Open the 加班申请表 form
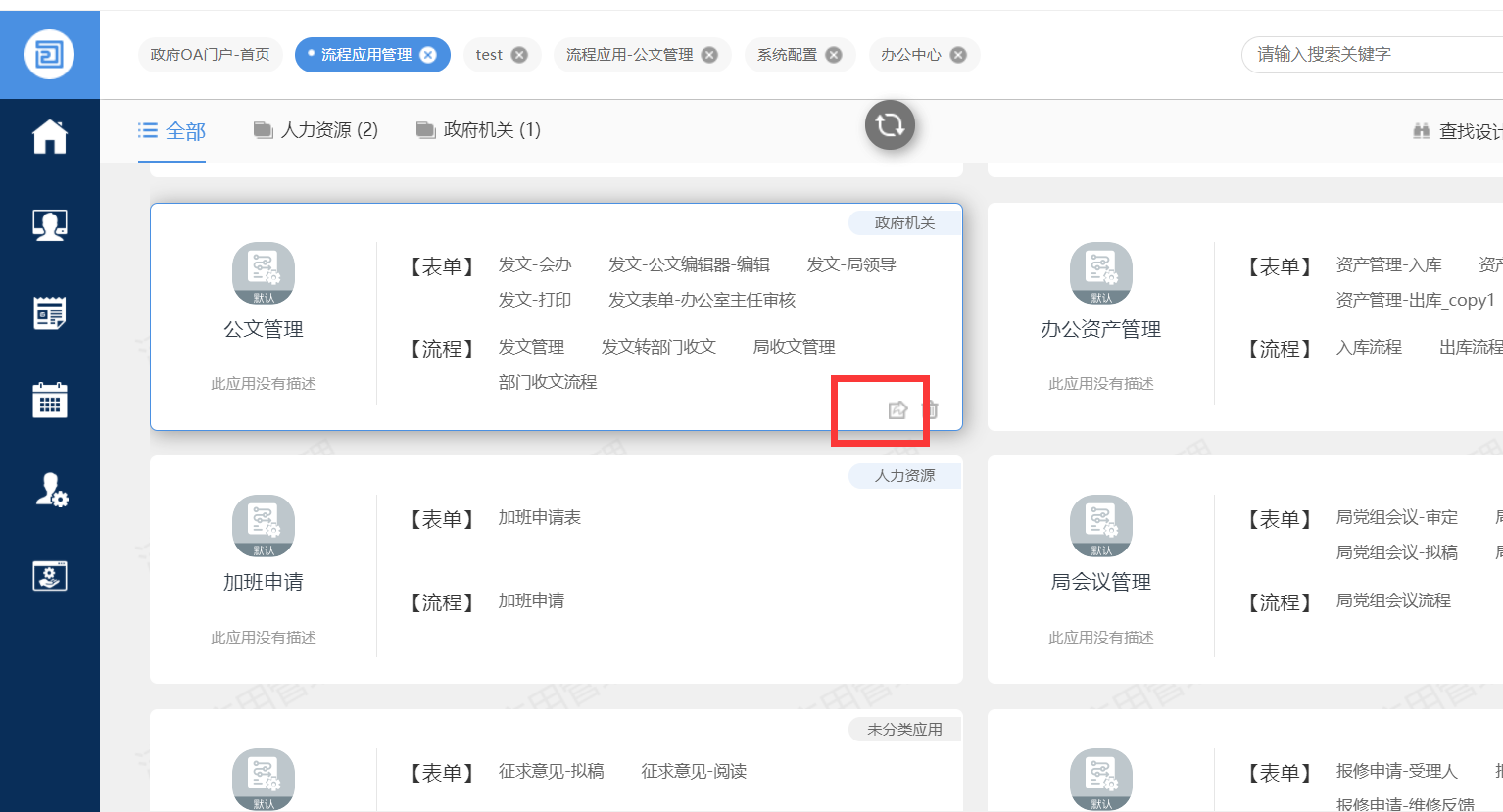 click(x=539, y=517)
